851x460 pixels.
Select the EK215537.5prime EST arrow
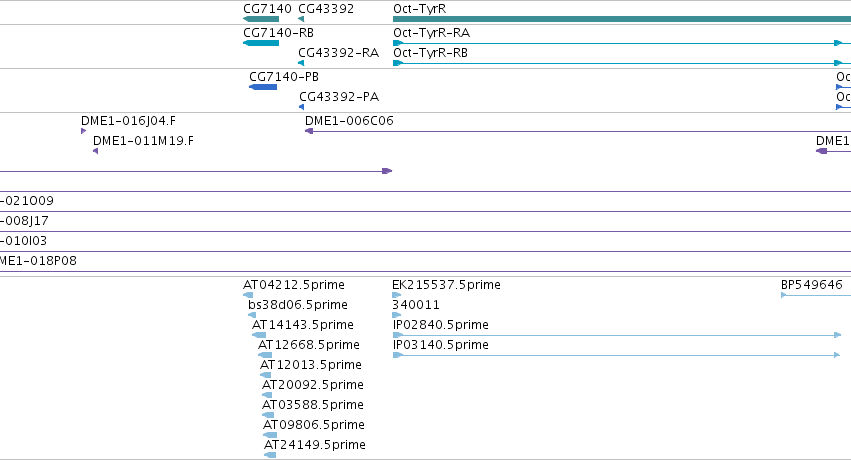(x=397, y=295)
